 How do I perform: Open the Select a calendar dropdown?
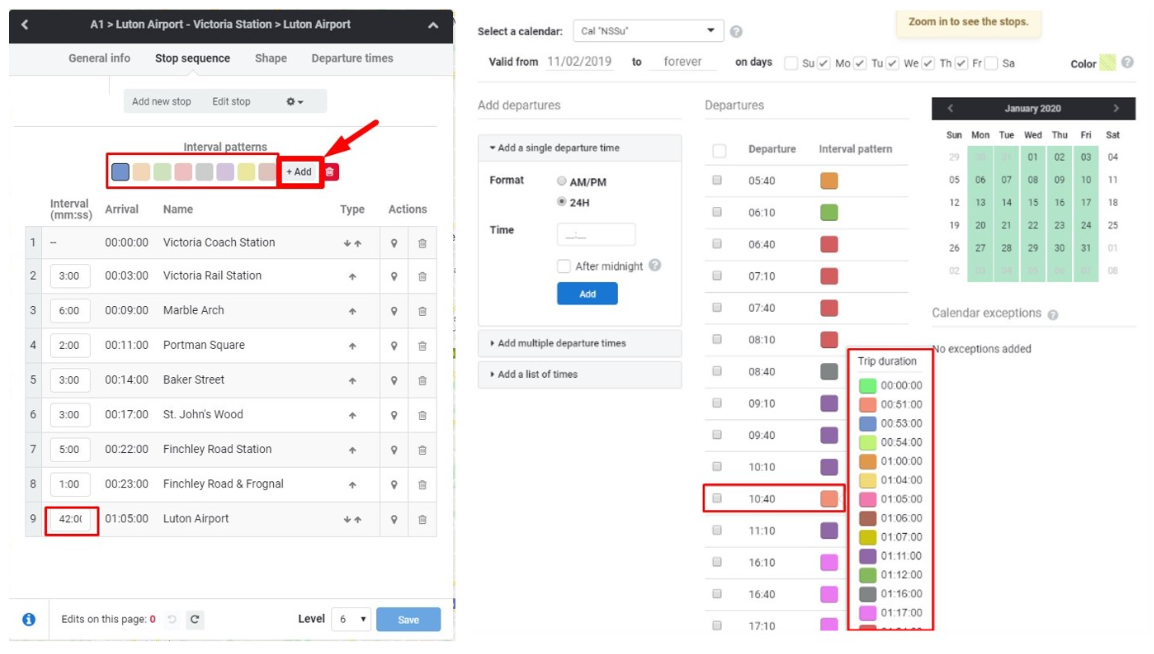pos(648,31)
